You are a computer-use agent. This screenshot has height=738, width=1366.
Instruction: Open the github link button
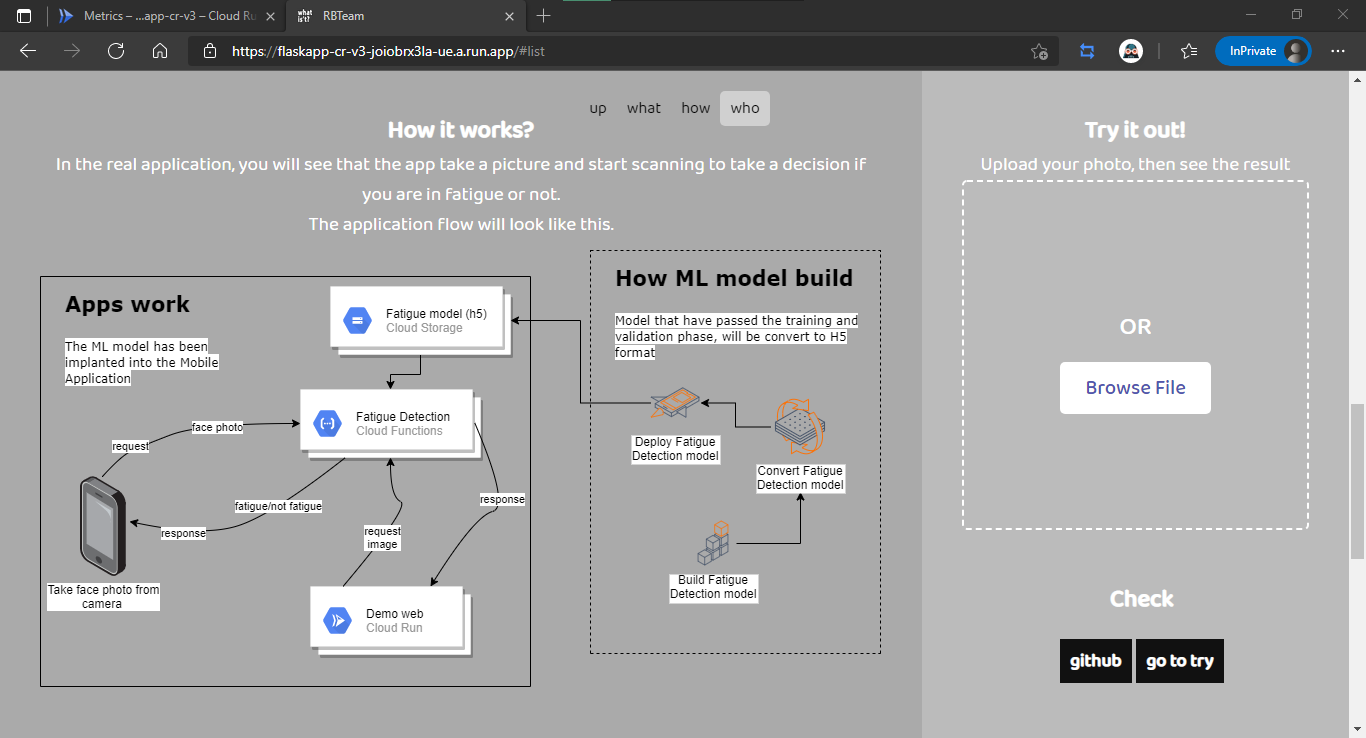coord(1096,661)
